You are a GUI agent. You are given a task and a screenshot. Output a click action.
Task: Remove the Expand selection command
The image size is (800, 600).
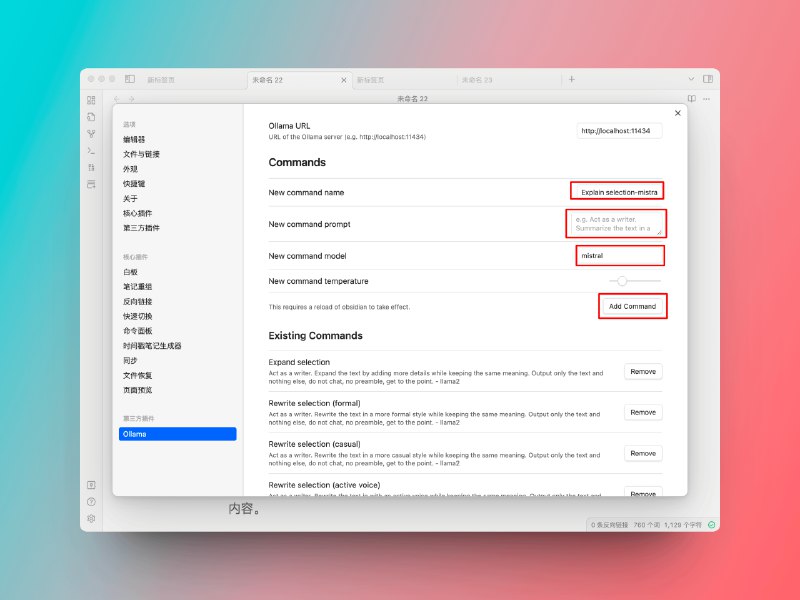643,371
